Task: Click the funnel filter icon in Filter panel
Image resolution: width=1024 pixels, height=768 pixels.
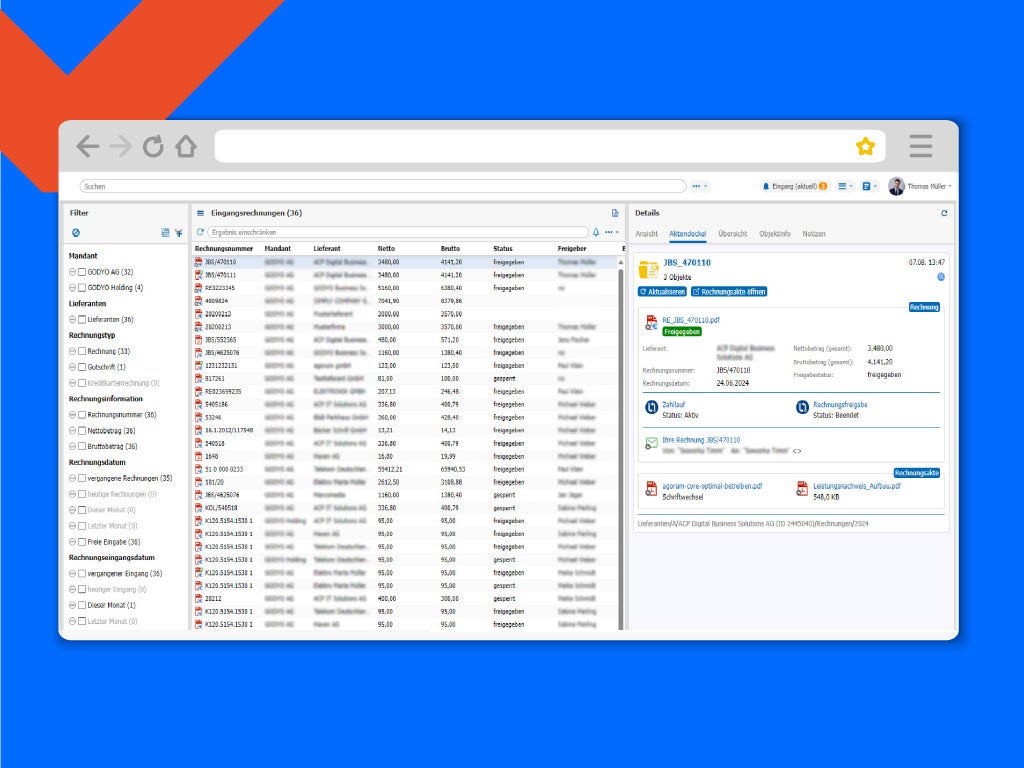Action: click(178, 233)
